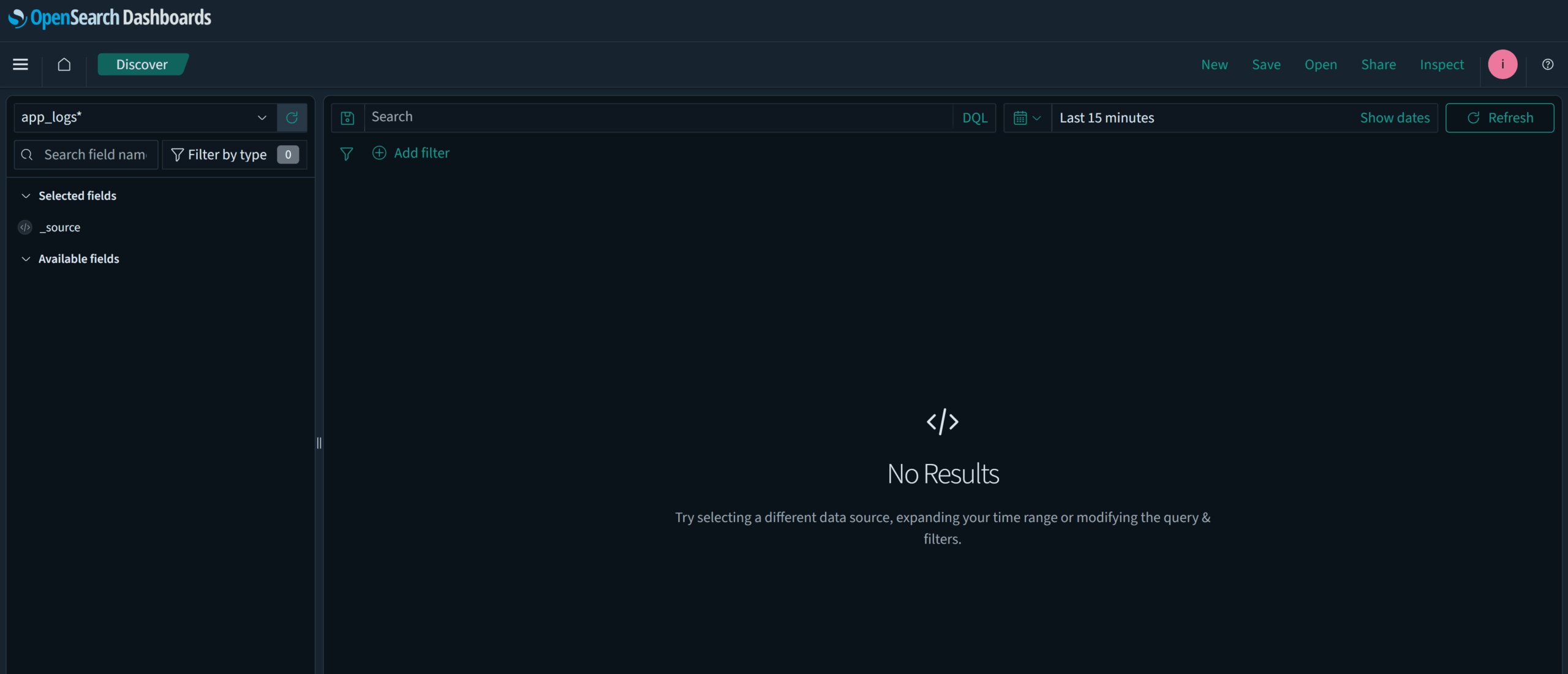
Task: Open the saved queries popover
Action: pyautogui.click(x=347, y=118)
